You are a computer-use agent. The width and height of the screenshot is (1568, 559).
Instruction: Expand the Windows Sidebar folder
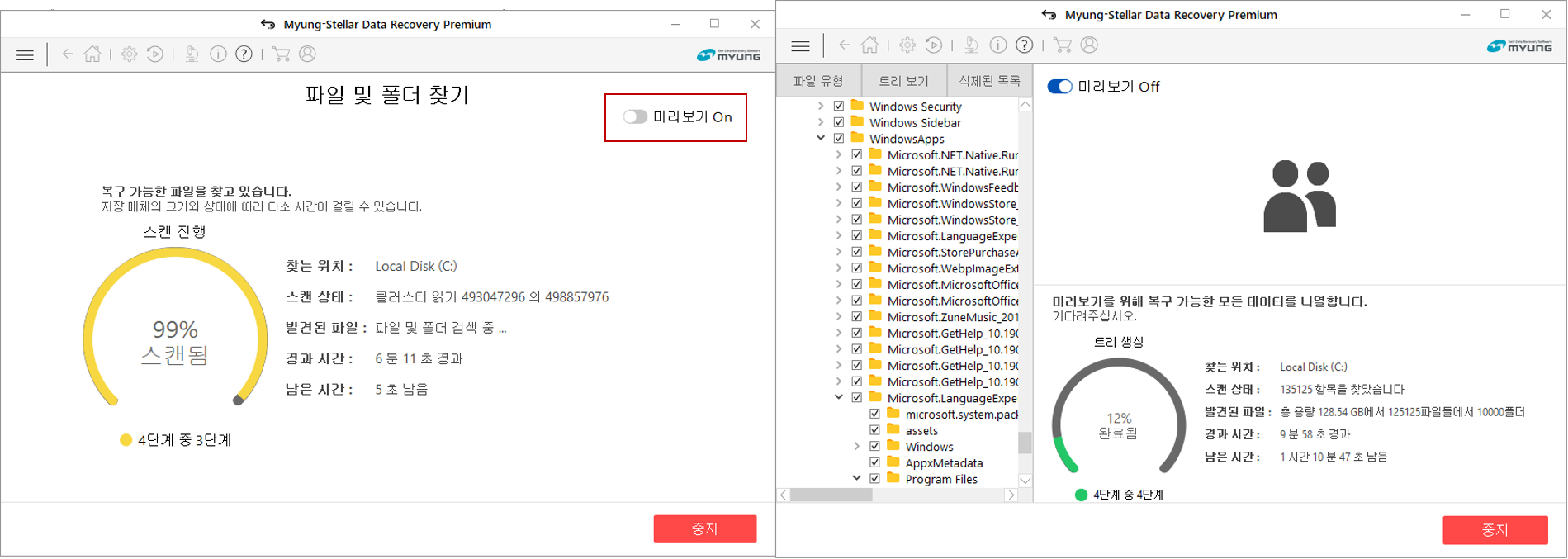tap(821, 123)
